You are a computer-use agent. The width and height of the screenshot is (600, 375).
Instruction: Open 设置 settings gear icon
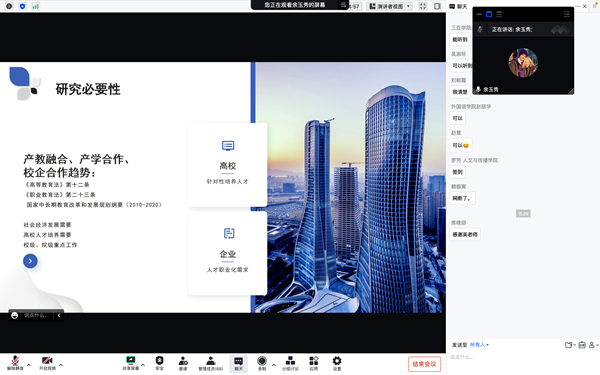point(337,363)
